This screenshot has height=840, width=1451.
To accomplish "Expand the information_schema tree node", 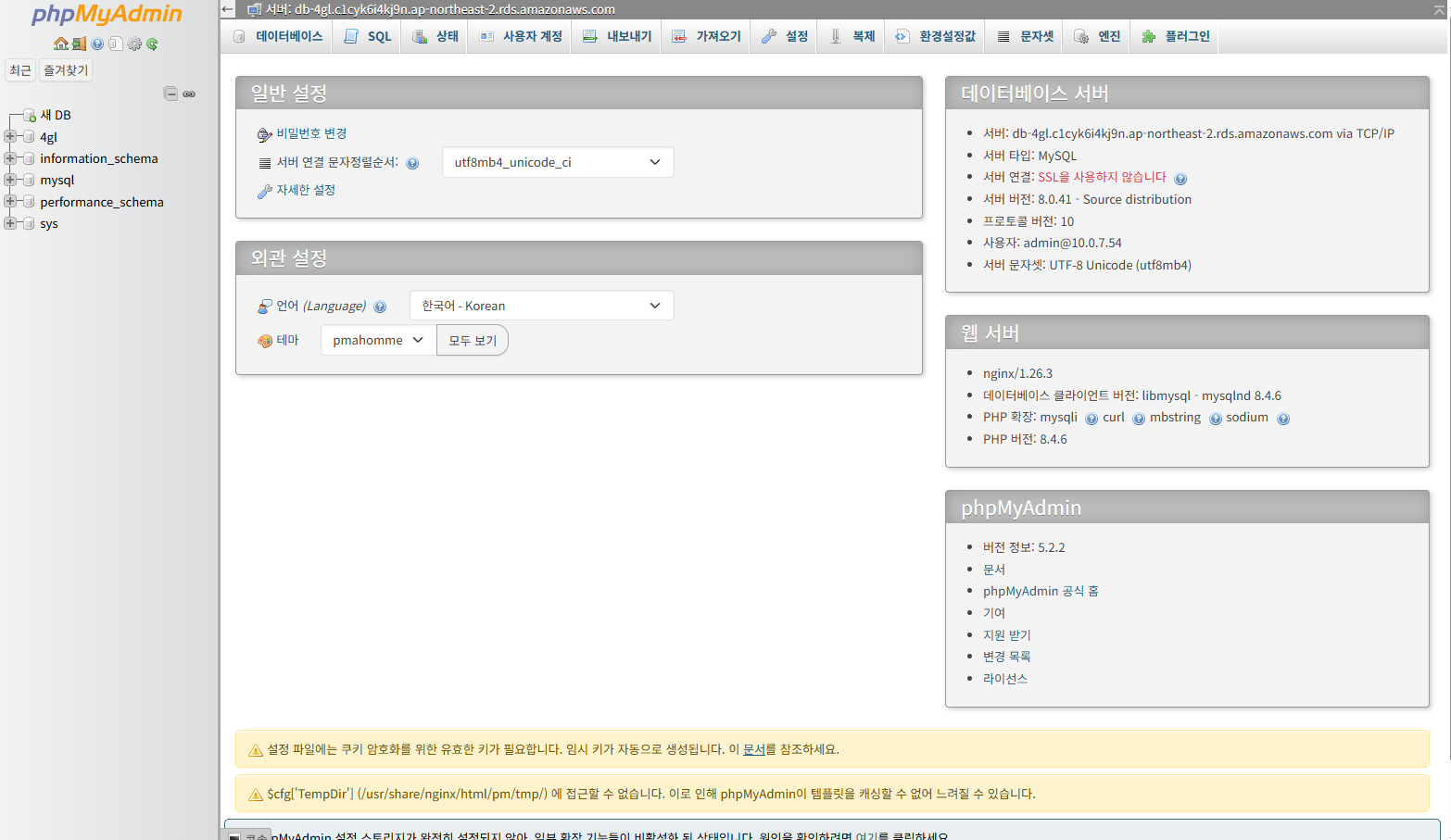I will pos(10,157).
